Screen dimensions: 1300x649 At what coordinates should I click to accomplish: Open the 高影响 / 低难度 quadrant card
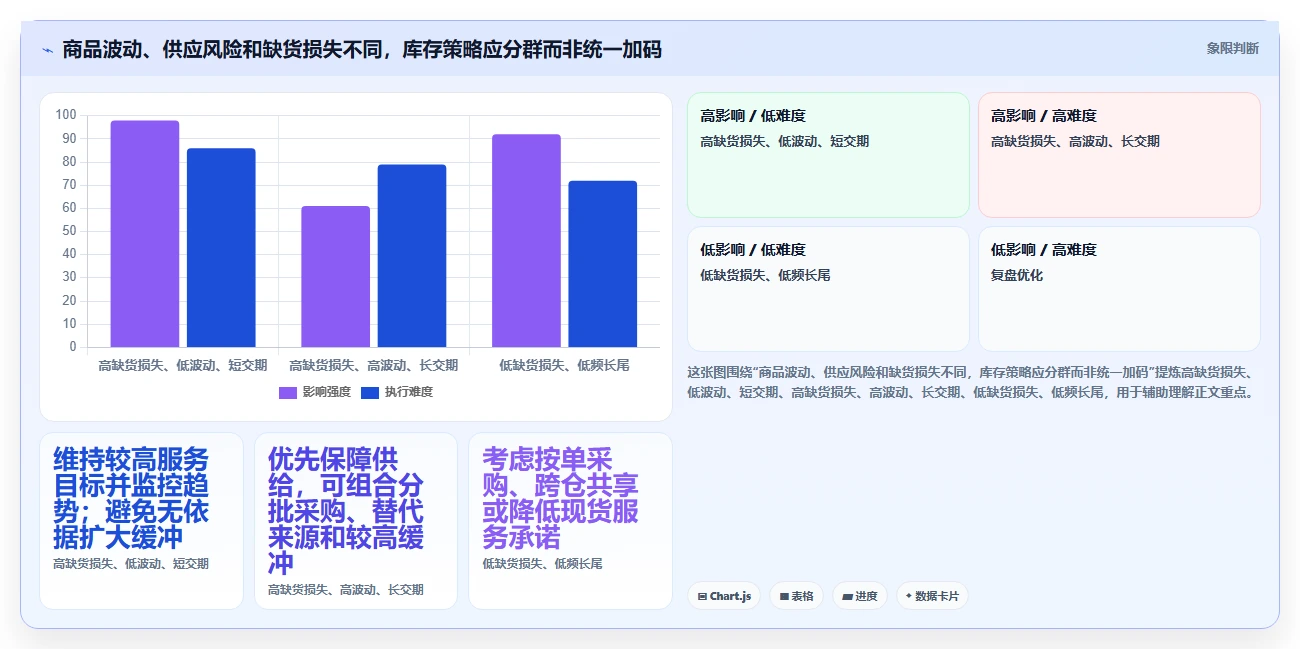tap(828, 155)
